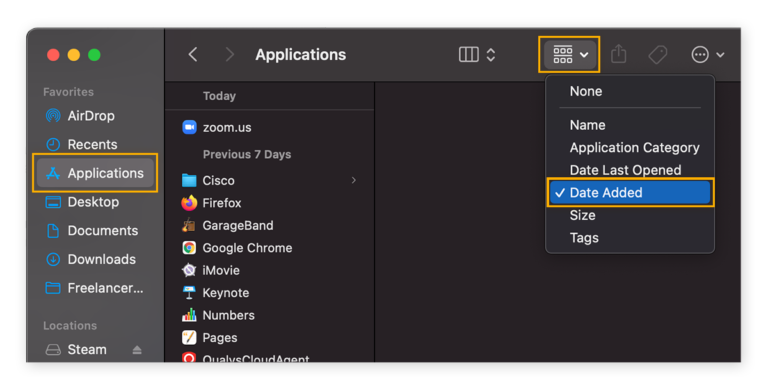Select Cisco folder icon

pyautogui.click(x=189, y=180)
